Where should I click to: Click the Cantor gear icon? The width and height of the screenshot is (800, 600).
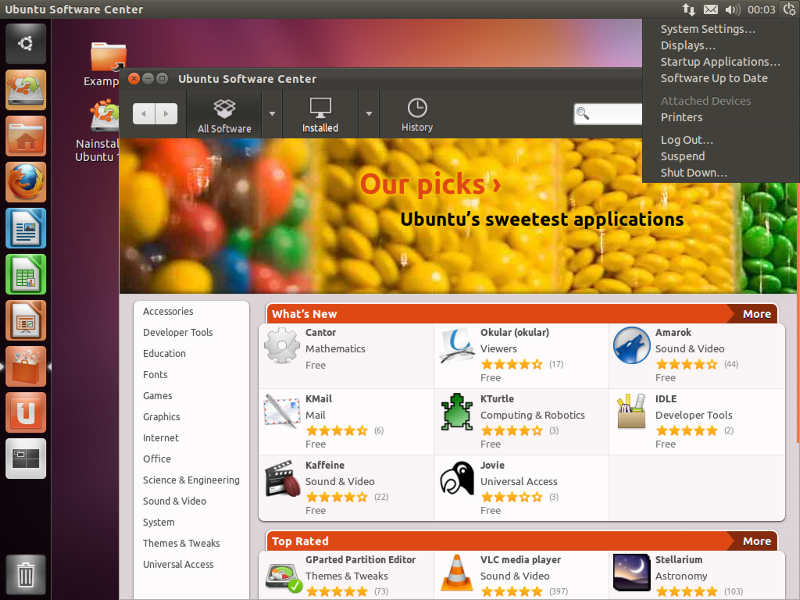282,345
